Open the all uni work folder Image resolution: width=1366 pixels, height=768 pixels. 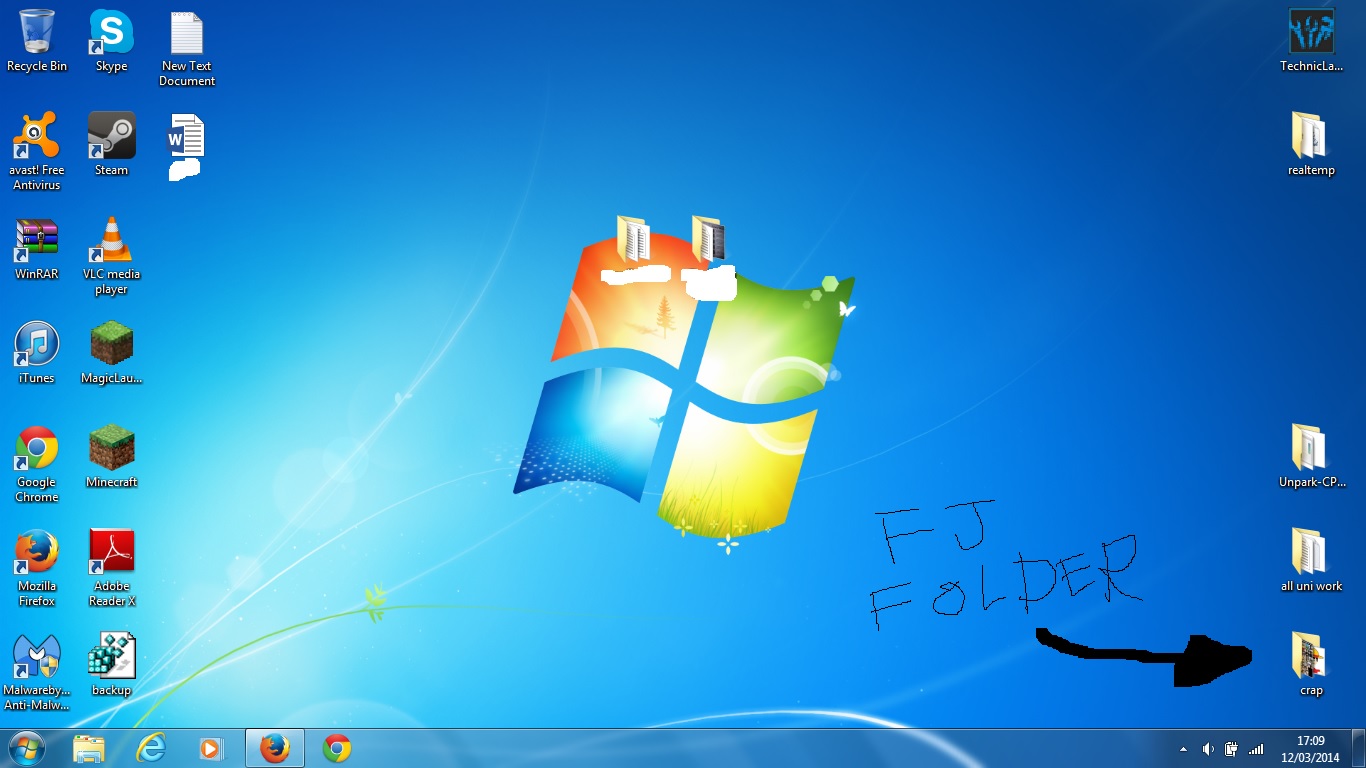pyautogui.click(x=1311, y=561)
